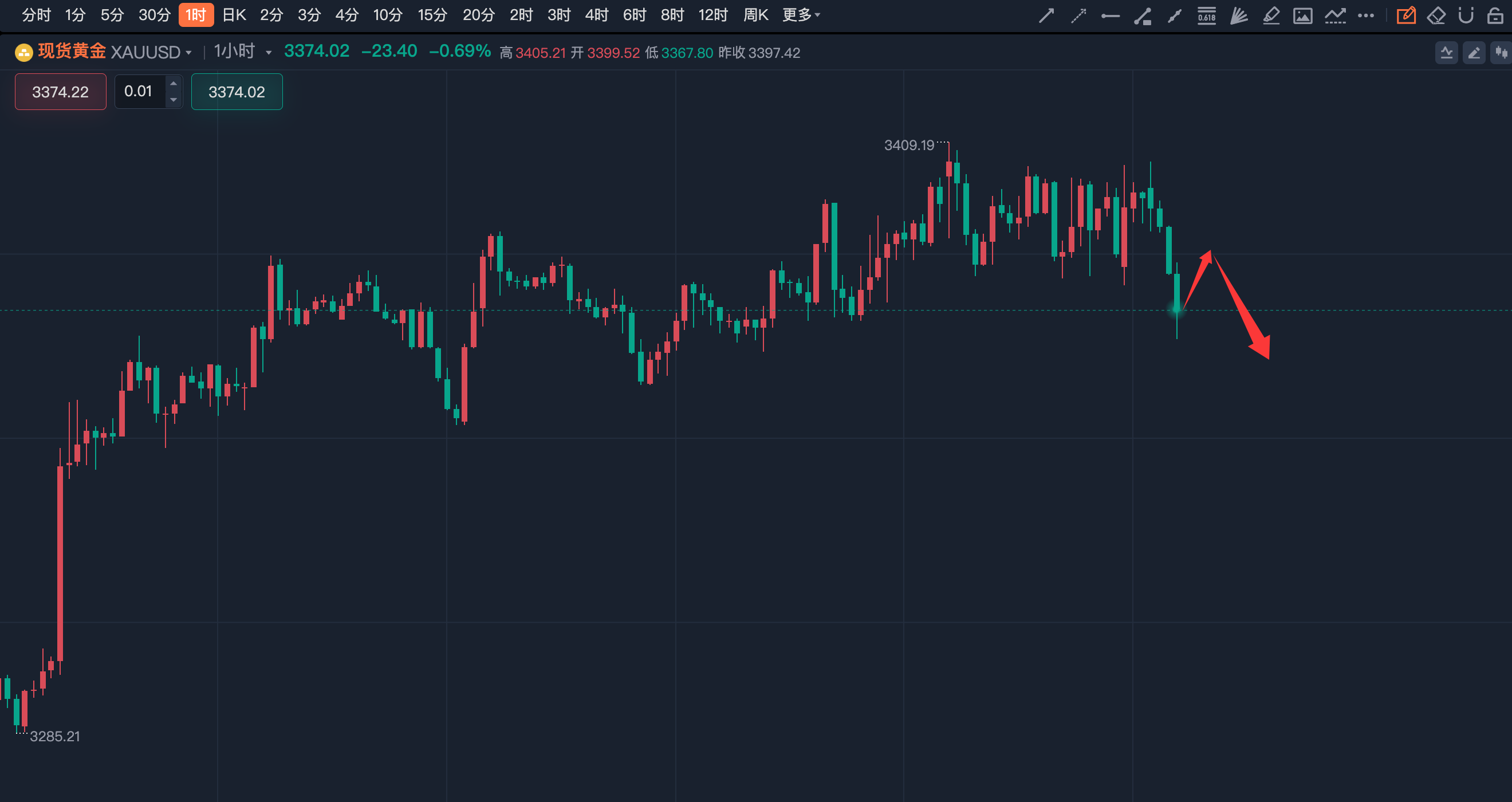This screenshot has width=1512, height=802.
Task: Click the 0.01 lot size field
Action: (139, 91)
